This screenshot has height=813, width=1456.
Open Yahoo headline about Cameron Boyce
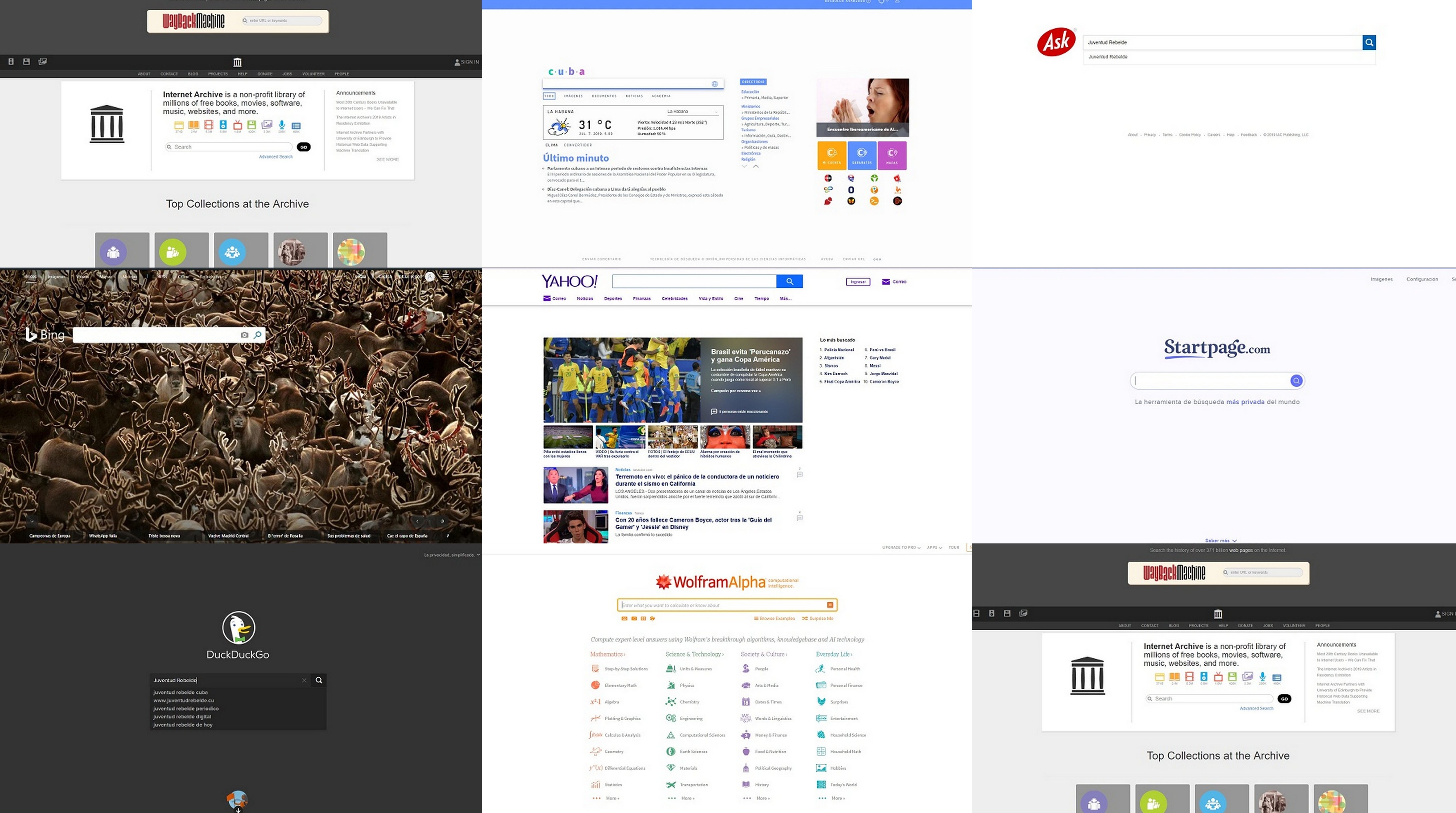coord(693,524)
